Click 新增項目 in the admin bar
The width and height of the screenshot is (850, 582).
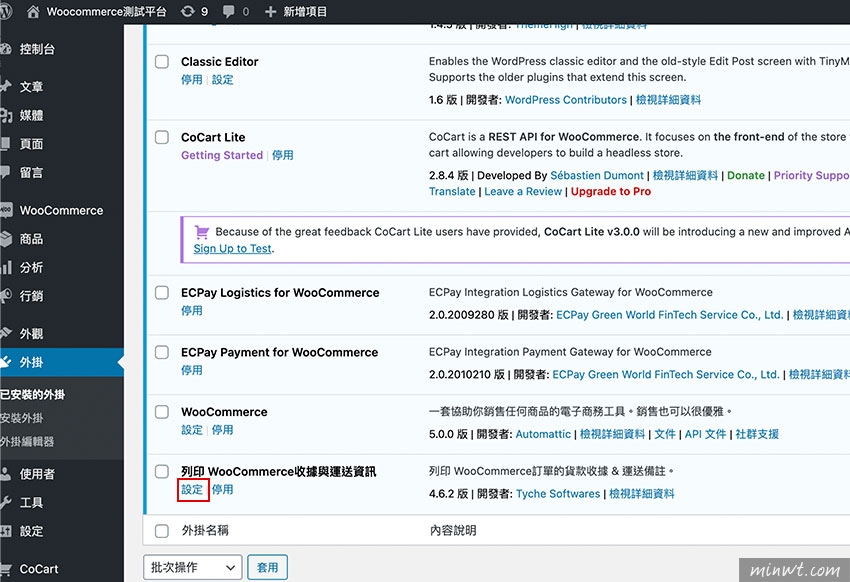click(x=305, y=11)
